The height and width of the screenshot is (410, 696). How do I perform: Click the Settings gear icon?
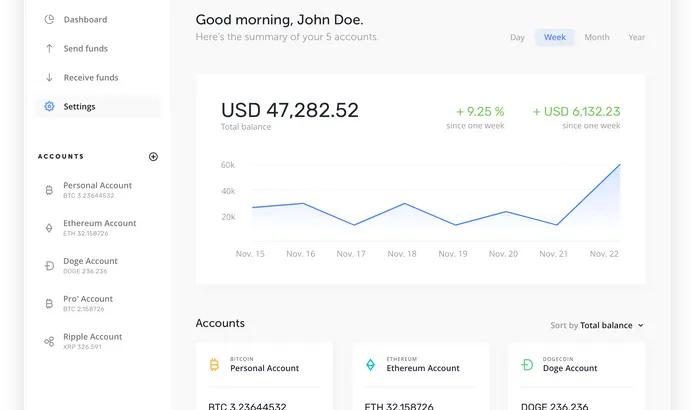(x=49, y=106)
